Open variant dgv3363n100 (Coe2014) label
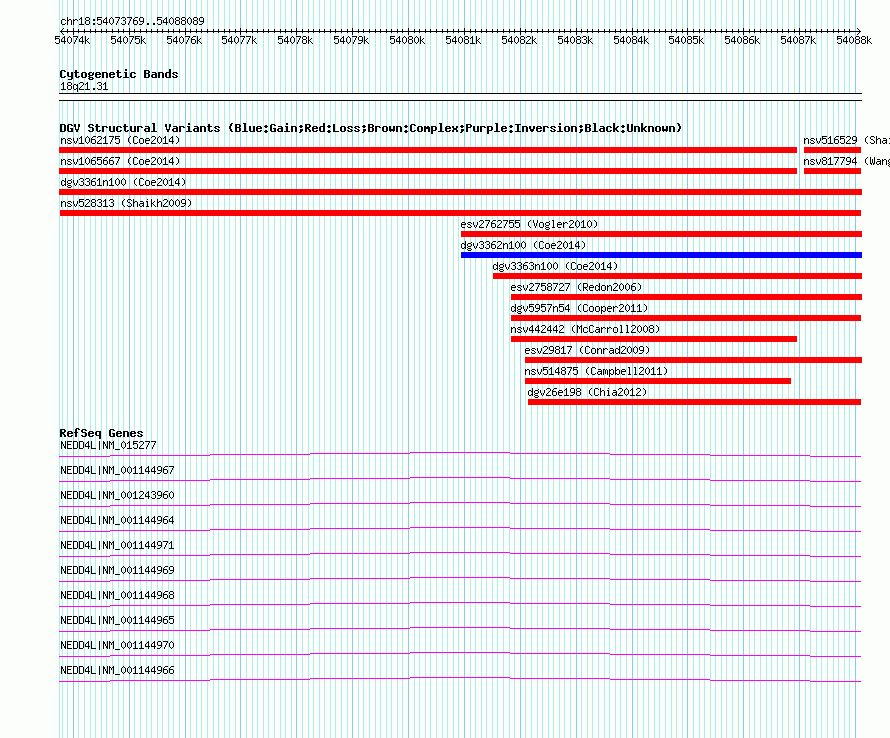 pyautogui.click(x=555, y=266)
